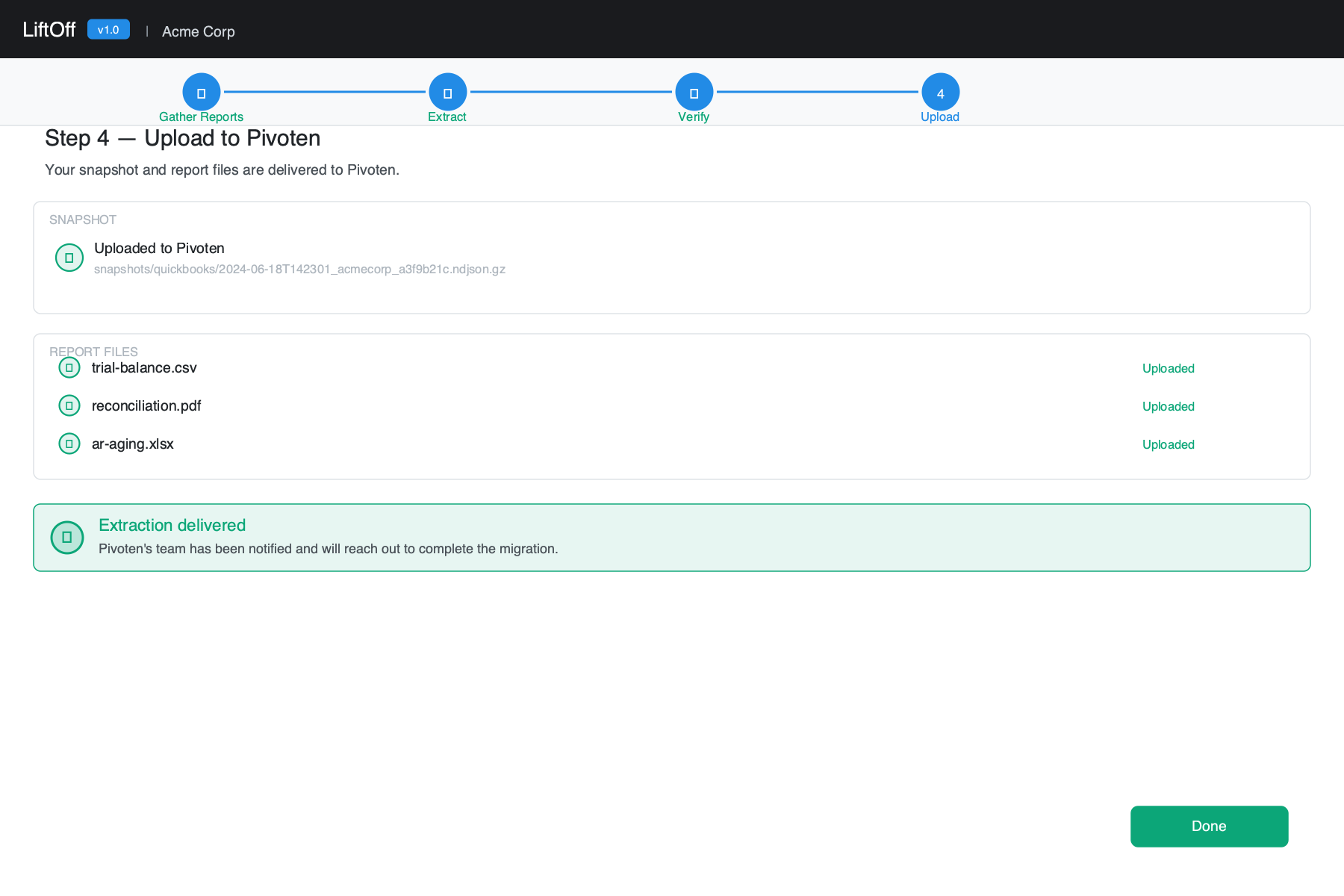Click the snapshot file path text

(299, 269)
